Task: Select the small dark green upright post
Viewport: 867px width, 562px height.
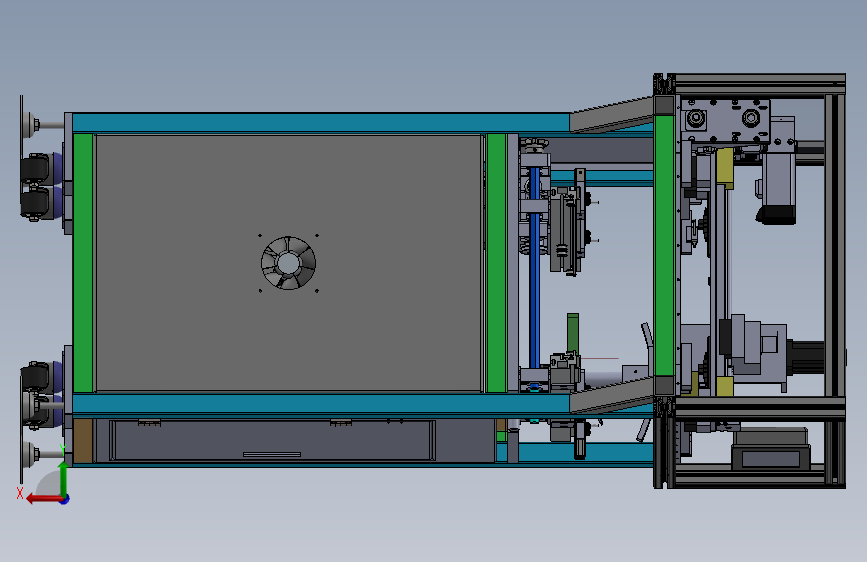Action: pyautogui.click(x=573, y=332)
